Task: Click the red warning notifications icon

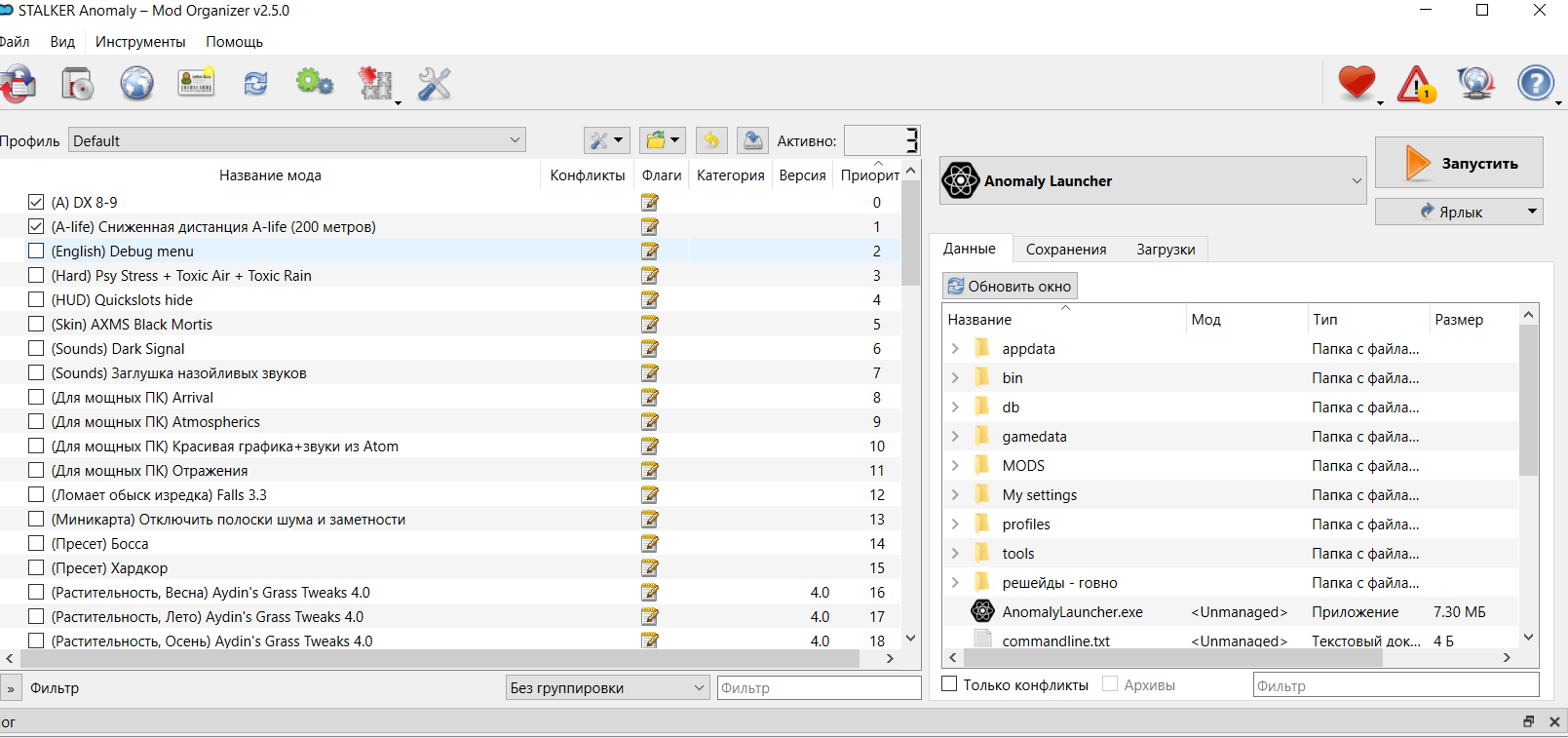Action: click(1416, 85)
